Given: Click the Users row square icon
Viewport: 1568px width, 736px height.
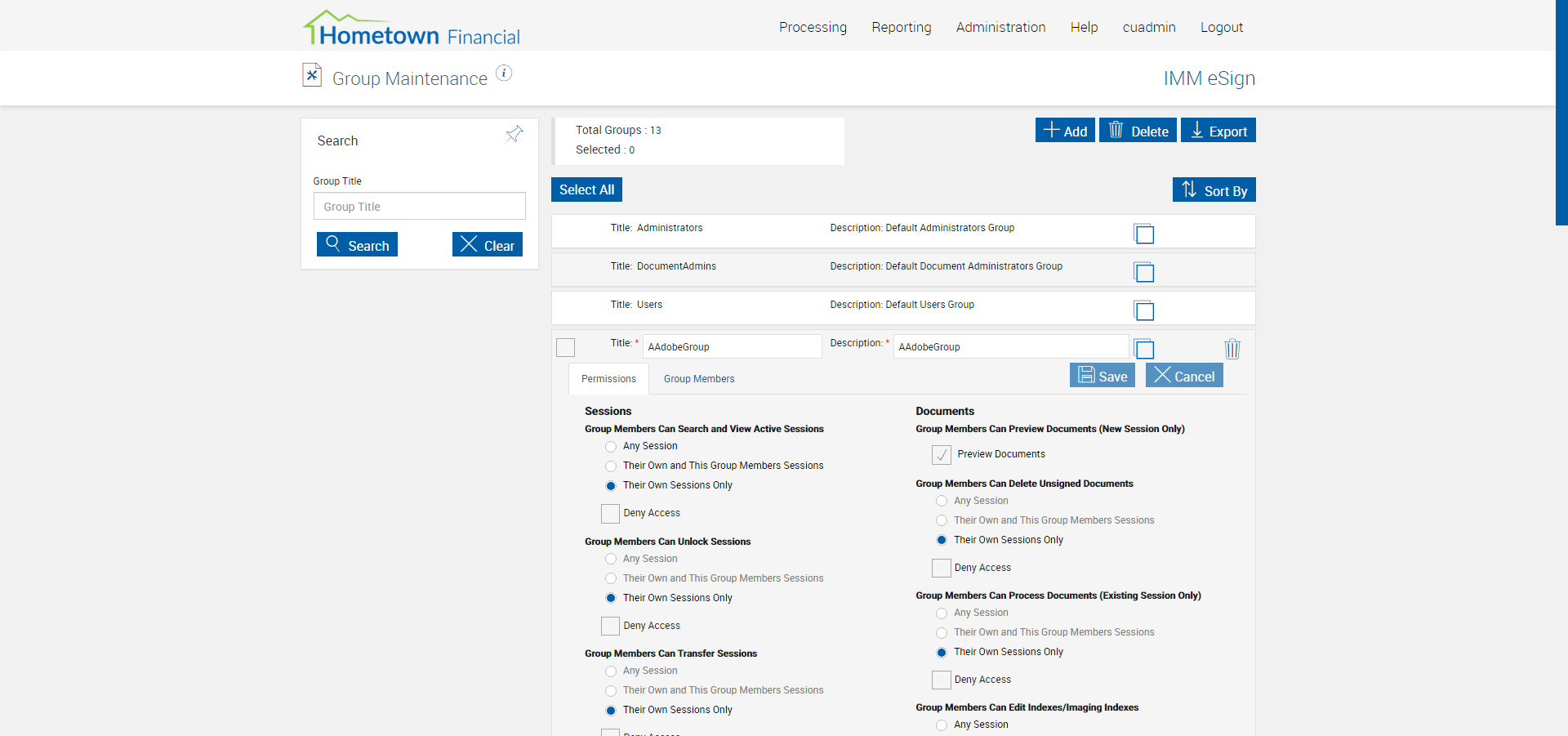Looking at the screenshot, I should [1144, 311].
